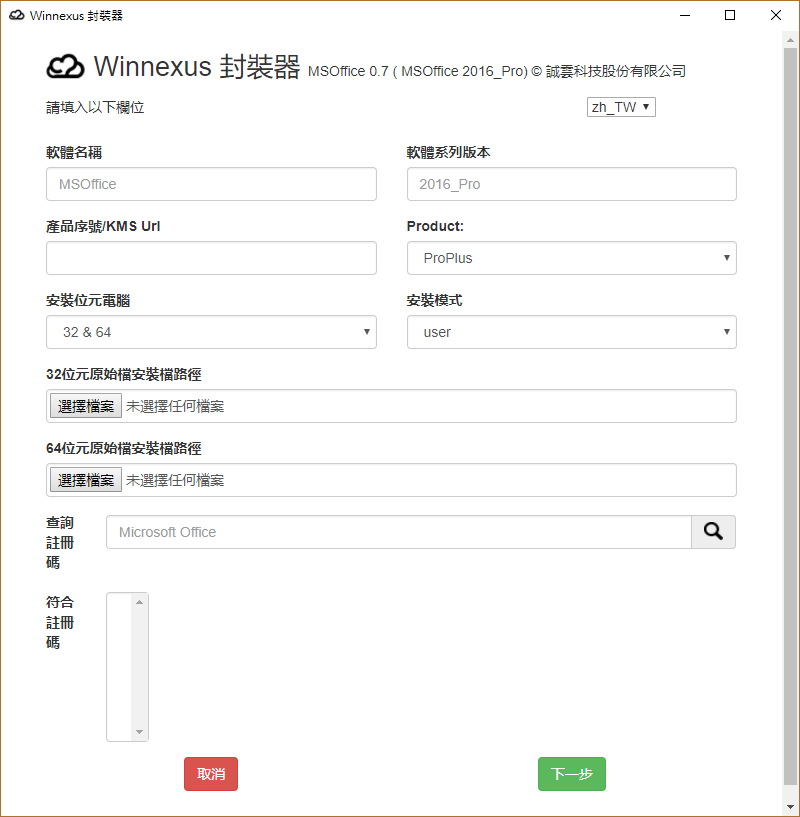Viewport: 800px width, 817px height.
Task: Click 未選擇任何檔案 text under 64位元 path
Action: point(175,480)
